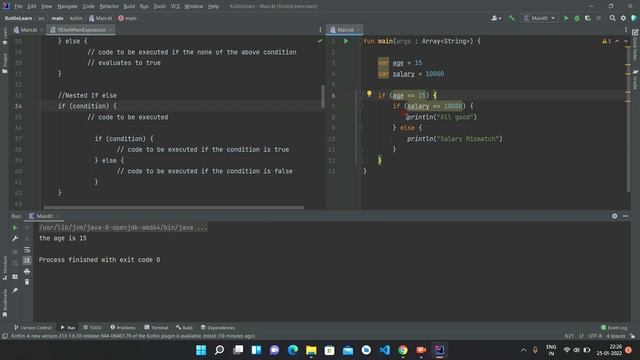Image resolution: width=640 pixels, height=360 pixels.
Task: Click UTF-8 encoding in status bar
Action: [595, 336]
